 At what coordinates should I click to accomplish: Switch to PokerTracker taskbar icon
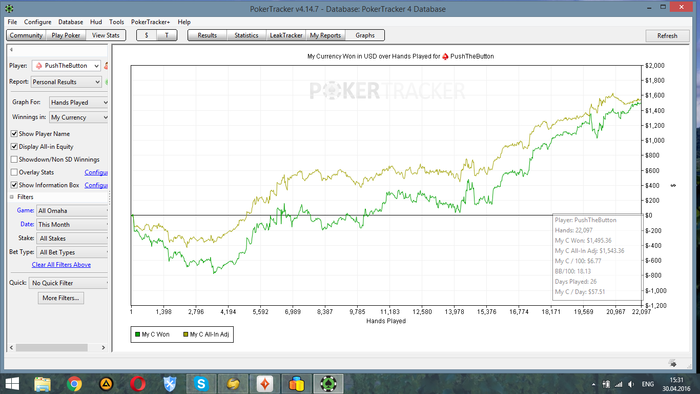328,384
